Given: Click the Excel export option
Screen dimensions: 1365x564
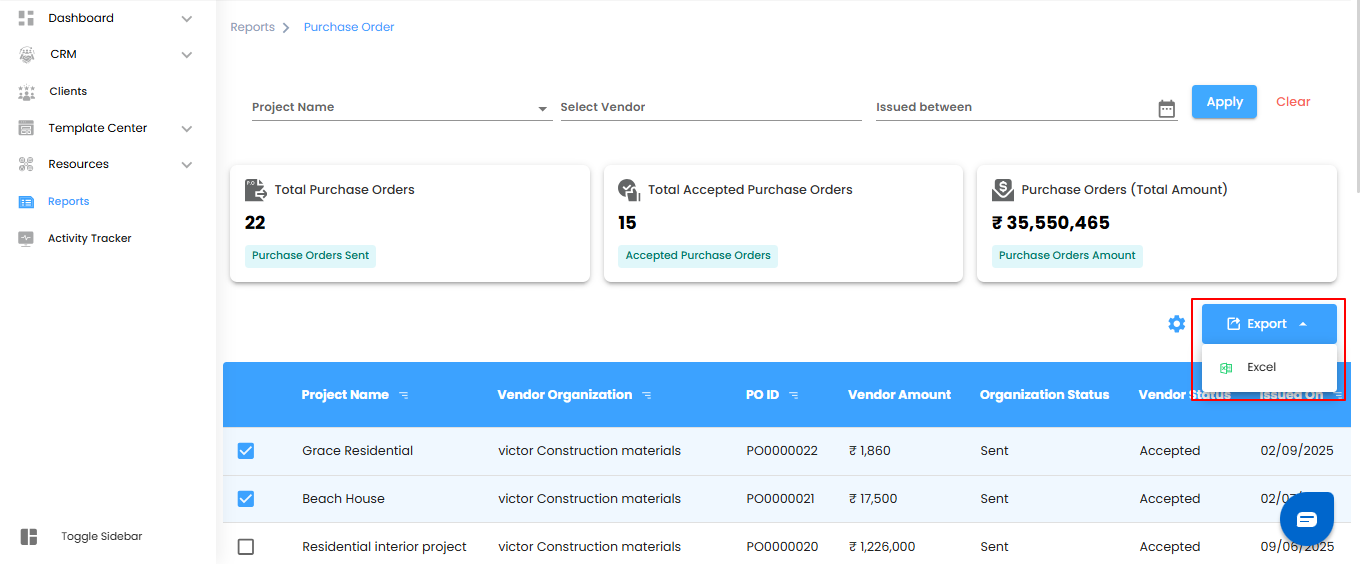Looking at the screenshot, I should click(x=1261, y=368).
